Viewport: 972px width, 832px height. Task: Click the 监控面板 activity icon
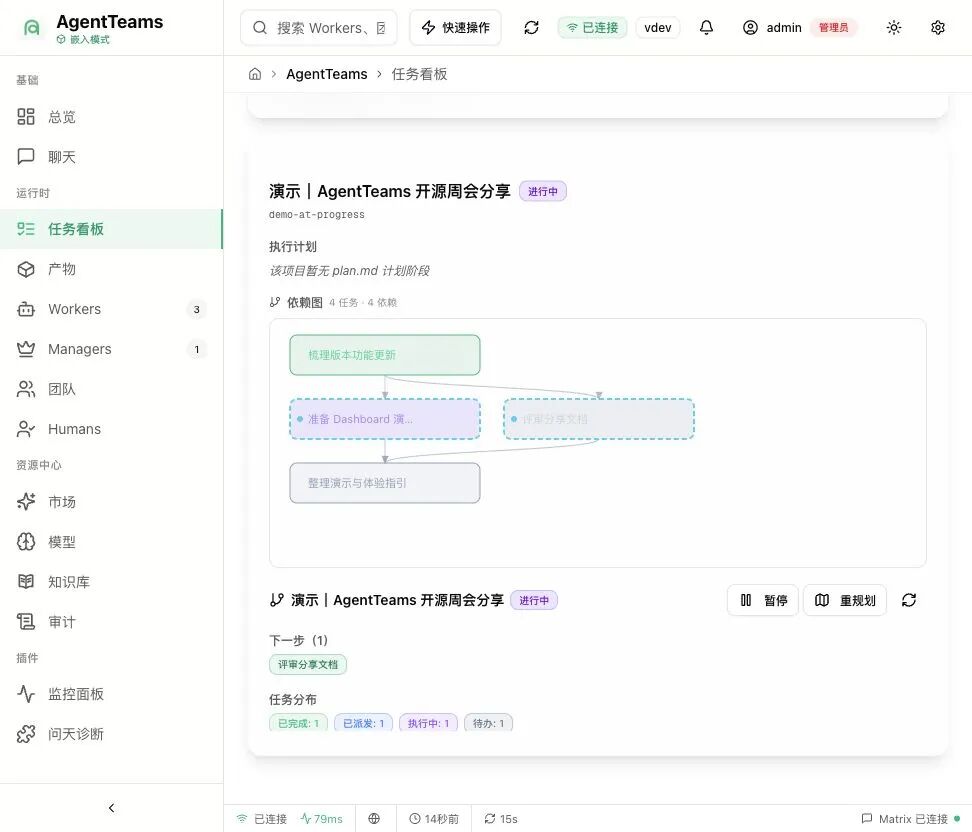26,694
